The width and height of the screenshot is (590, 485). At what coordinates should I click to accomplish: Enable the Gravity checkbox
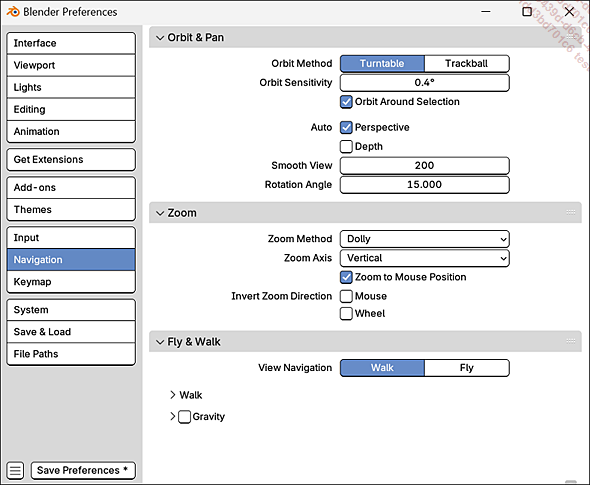(x=184, y=417)
